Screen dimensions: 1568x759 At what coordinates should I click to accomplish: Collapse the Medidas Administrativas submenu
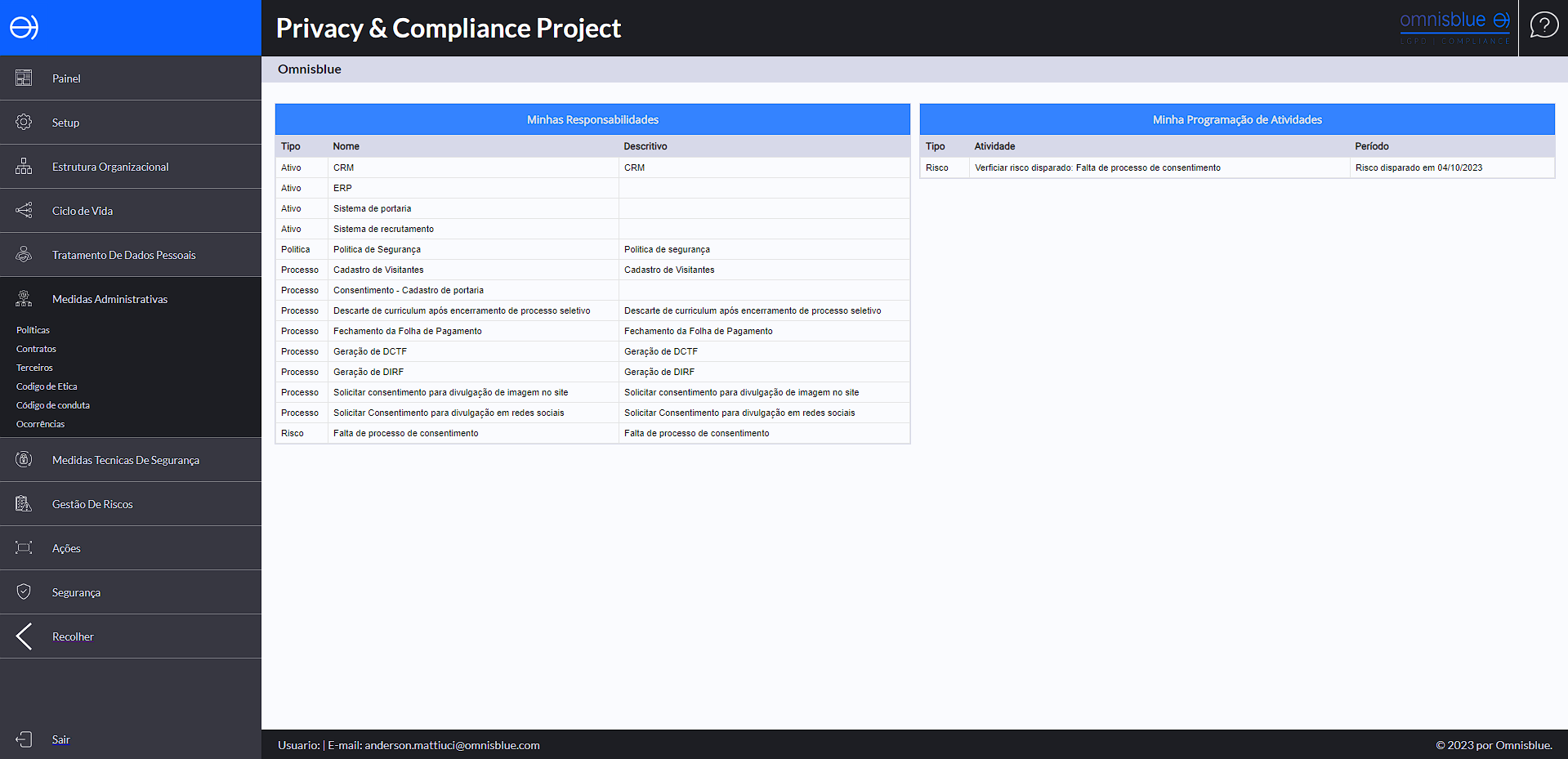point(109,300)
